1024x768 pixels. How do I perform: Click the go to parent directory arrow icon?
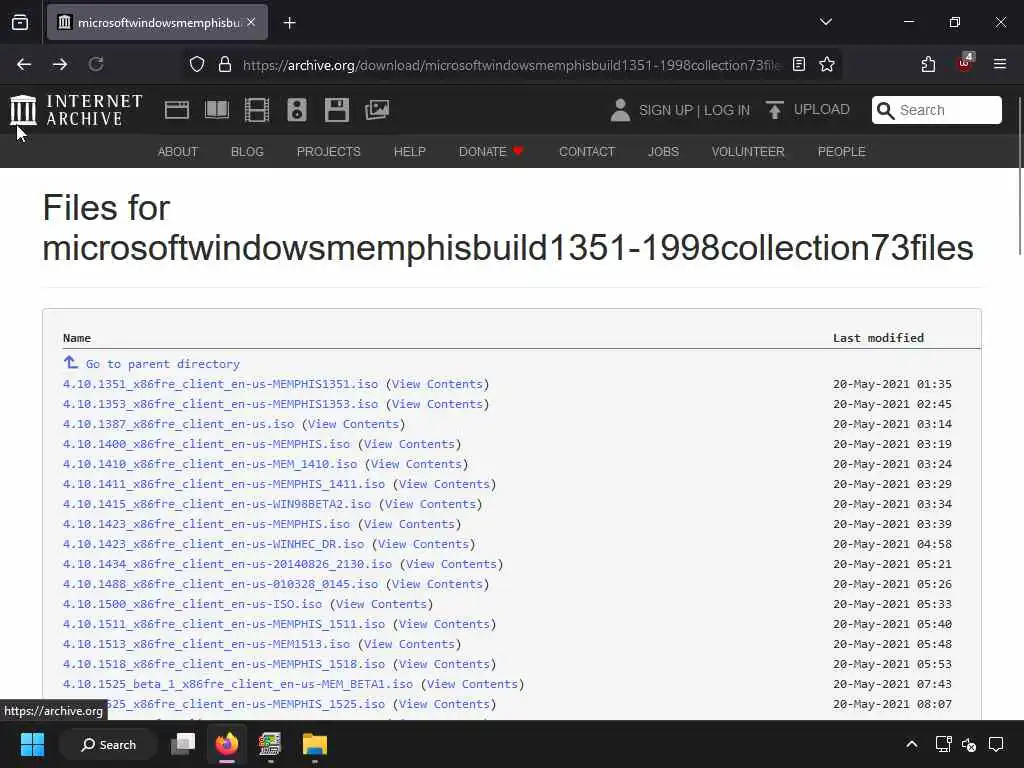click(71, 362)
